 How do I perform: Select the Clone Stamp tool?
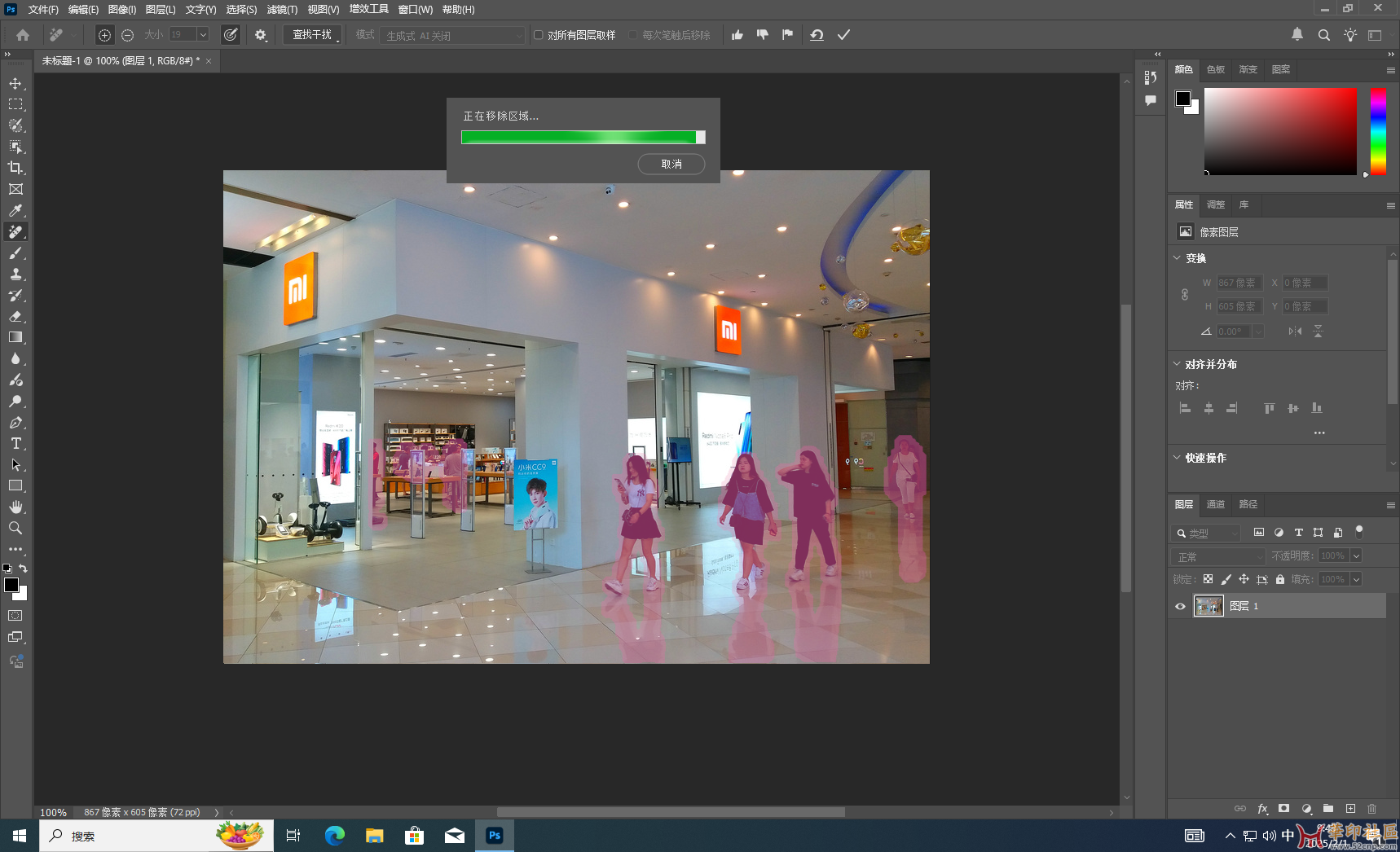(x=15, y=274)
